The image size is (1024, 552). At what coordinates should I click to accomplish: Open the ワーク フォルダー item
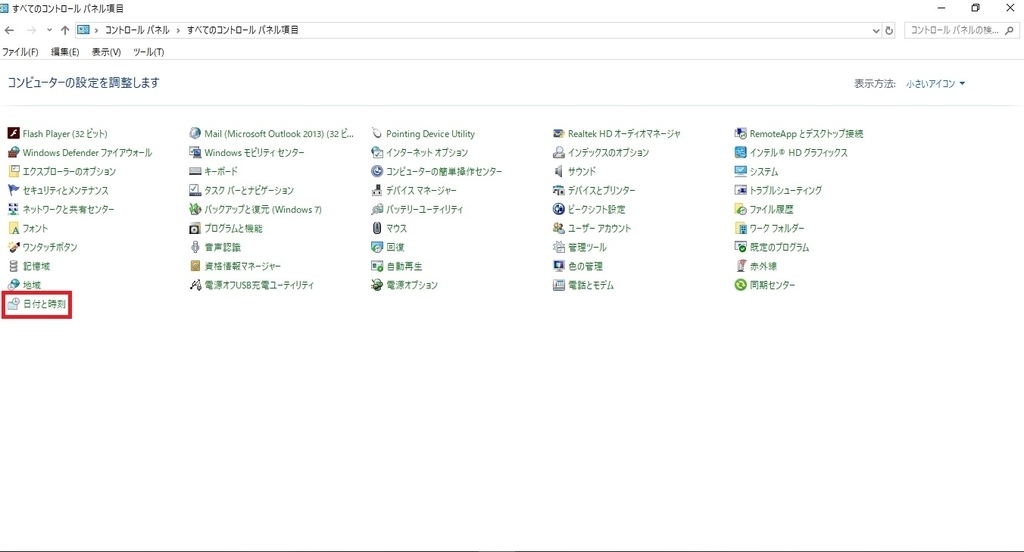[769, 228]
